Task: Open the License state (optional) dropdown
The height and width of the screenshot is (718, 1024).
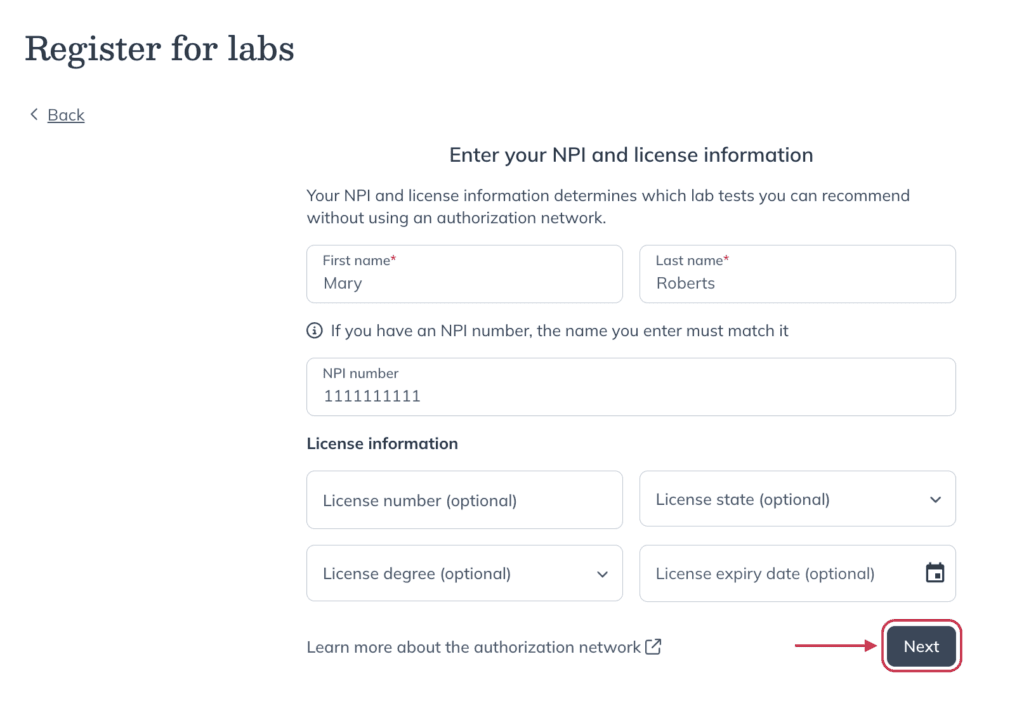Action: (x=797, y=499)
